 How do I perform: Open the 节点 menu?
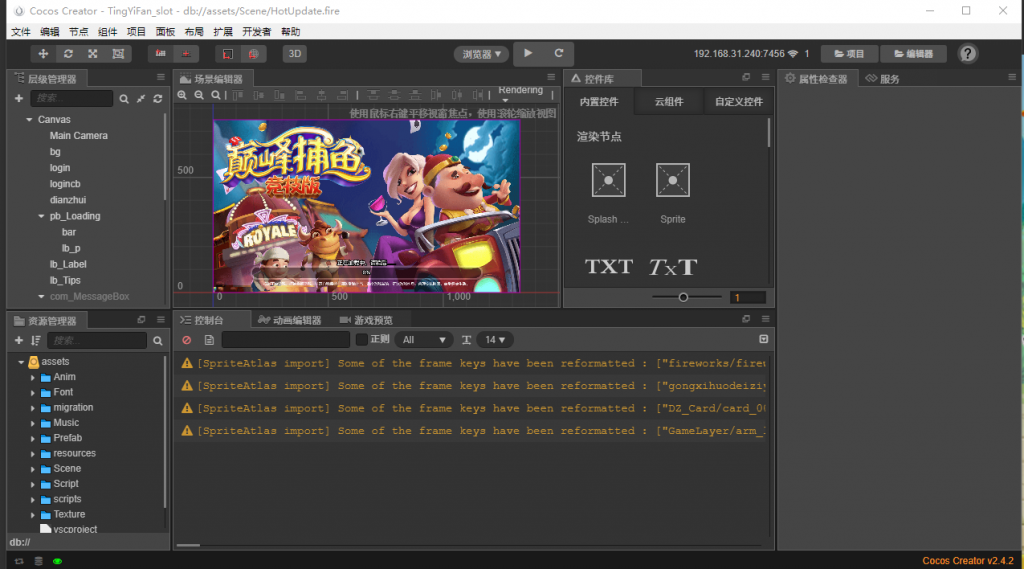click(x=78, y=31)
